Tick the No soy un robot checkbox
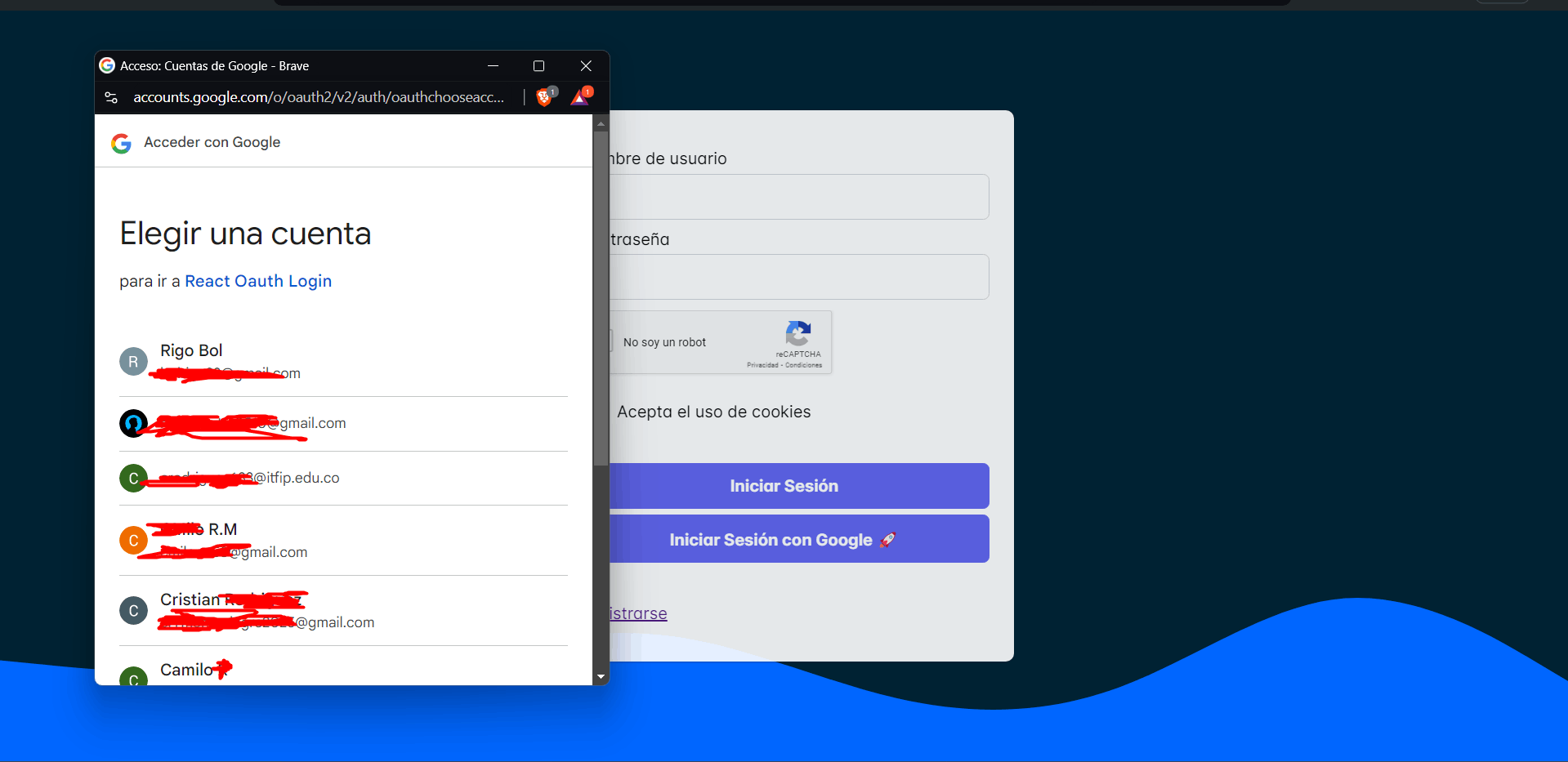 (x=610, y=341)
